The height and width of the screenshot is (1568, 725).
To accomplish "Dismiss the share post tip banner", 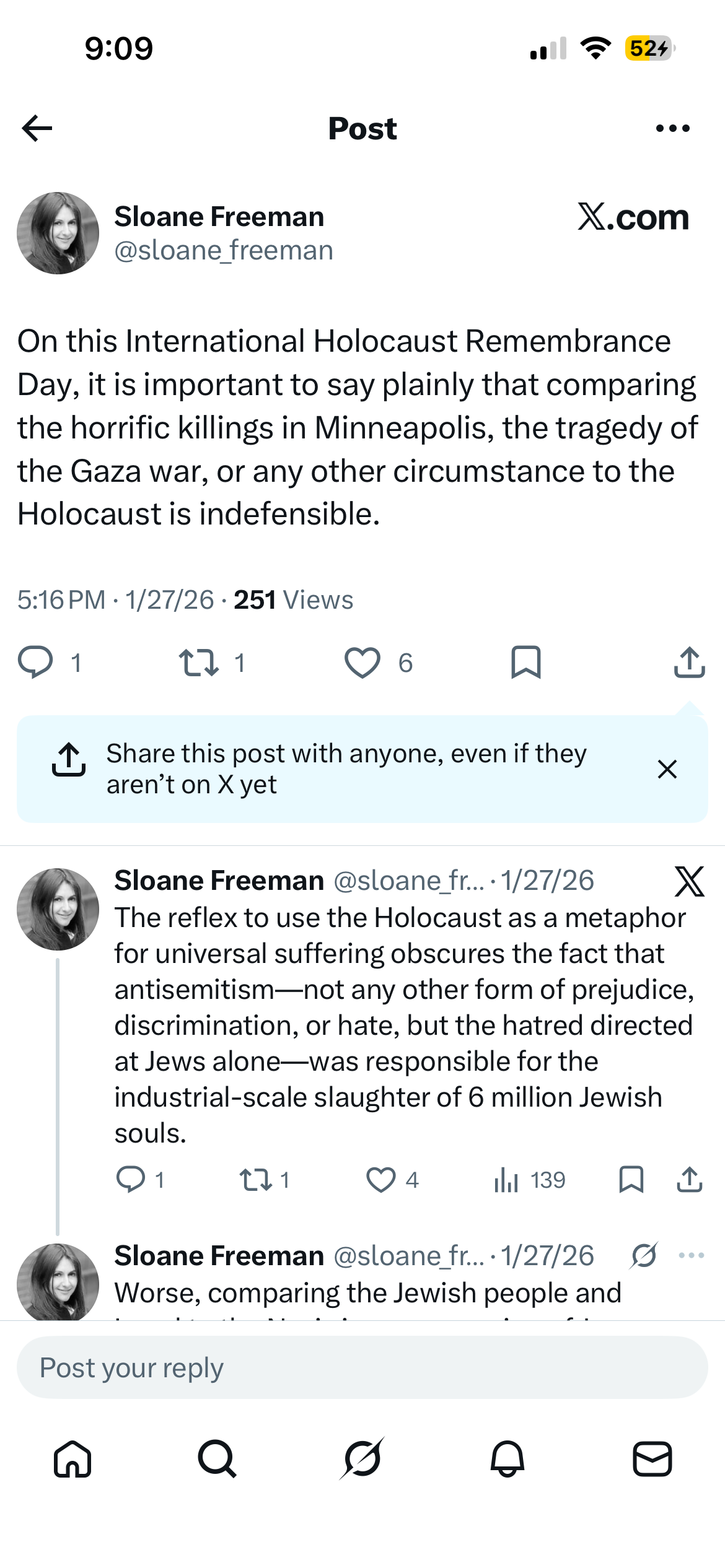I will point(667,769).
